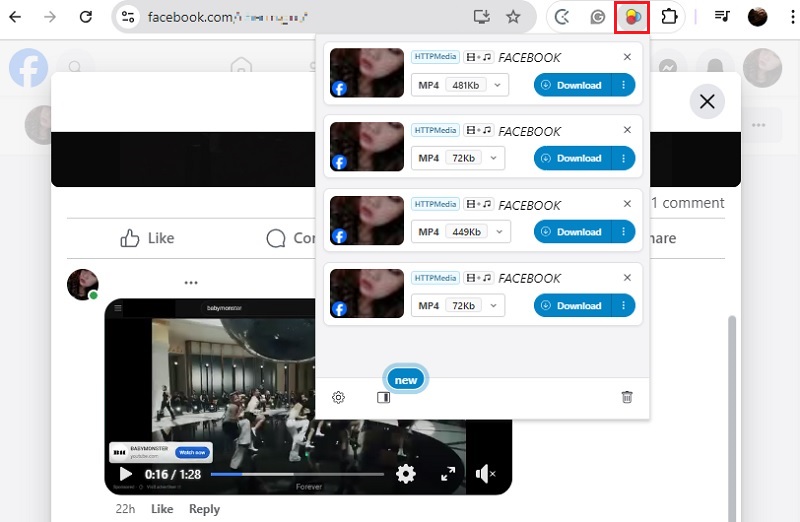Open Facebook Messenger icon
Screen dimensions: 800x522
[667, 68]
